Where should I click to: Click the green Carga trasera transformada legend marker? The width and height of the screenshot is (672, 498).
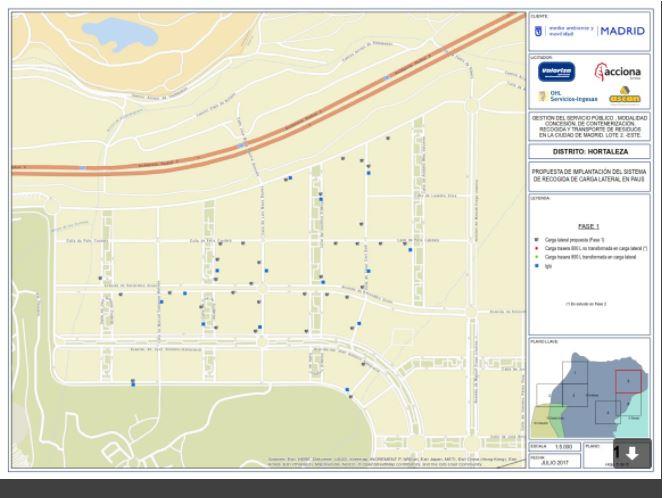(x=536, y=257)
